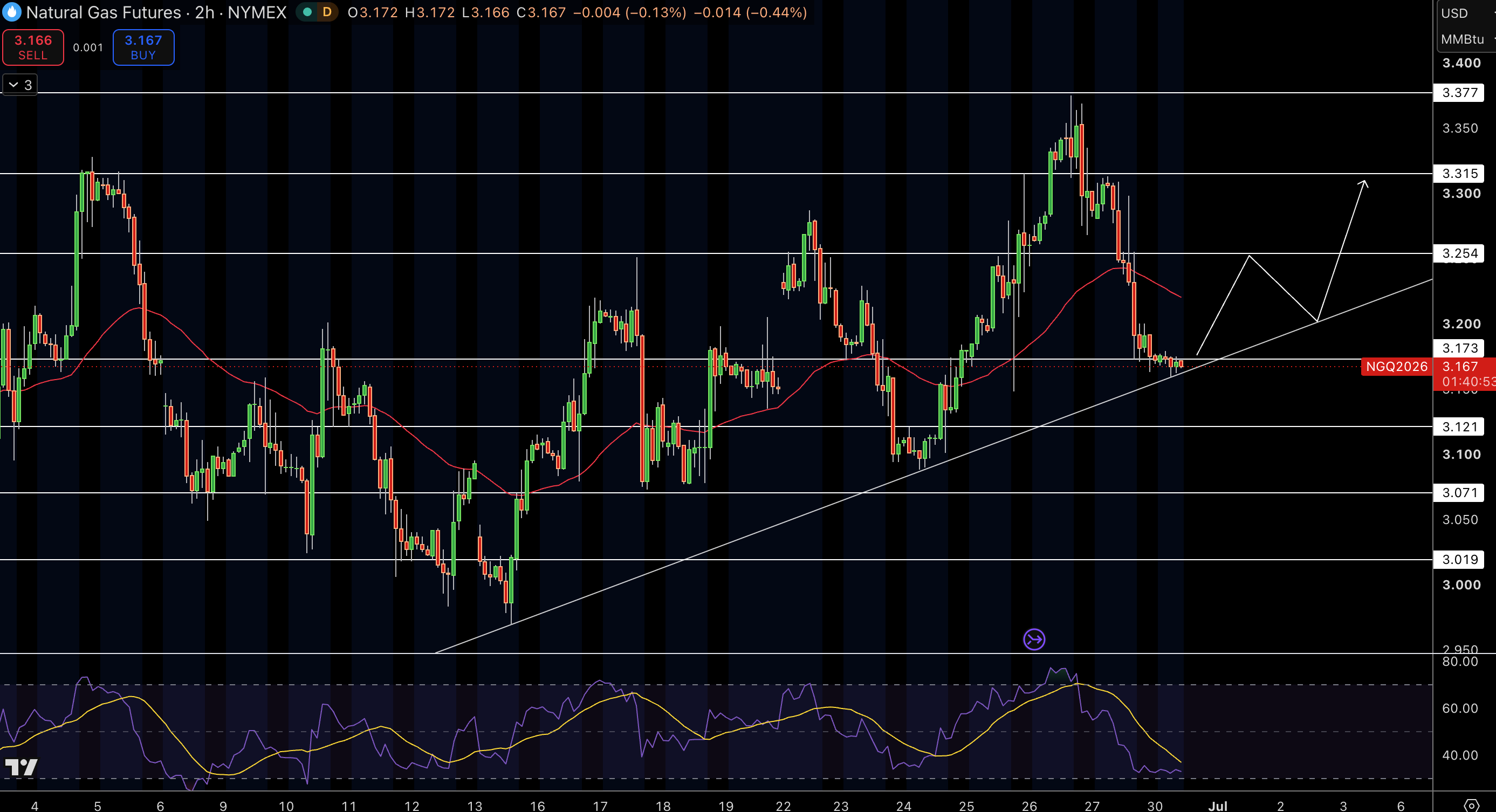
Task: Select the 3.315 horizontal line price label
Action: (1459, 174)
